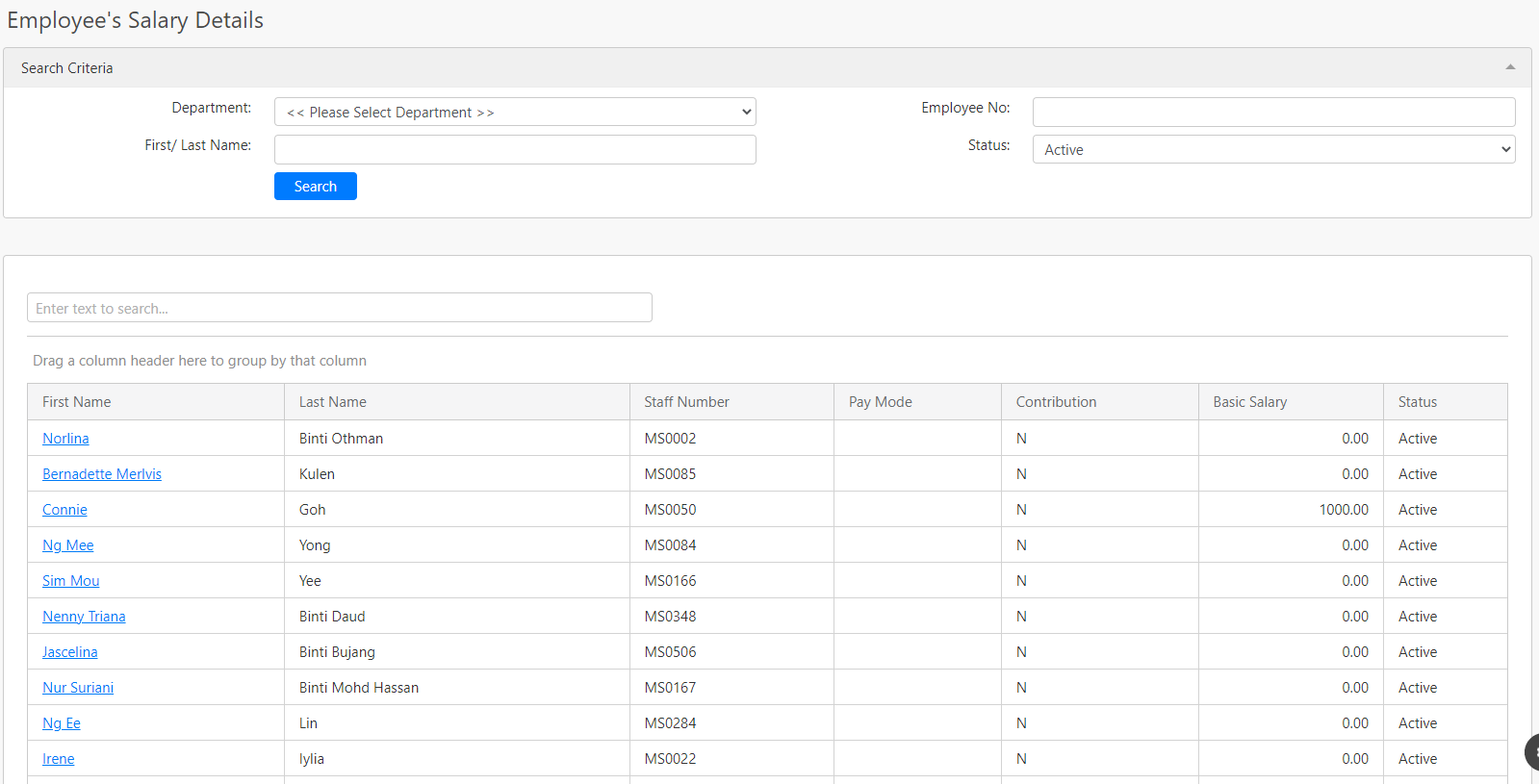Sort by First Name column header

(x=156, y=402)
